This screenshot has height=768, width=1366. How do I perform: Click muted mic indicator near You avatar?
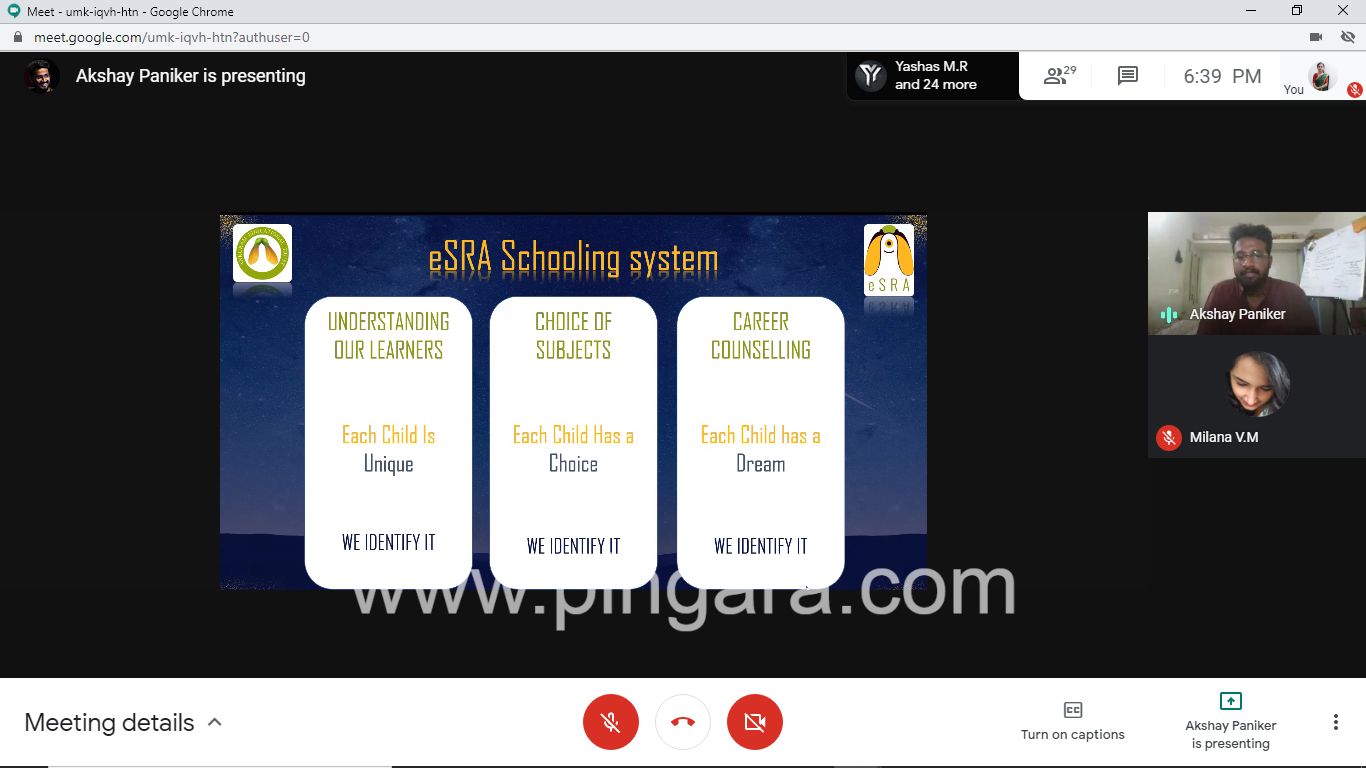point(1354,89)
